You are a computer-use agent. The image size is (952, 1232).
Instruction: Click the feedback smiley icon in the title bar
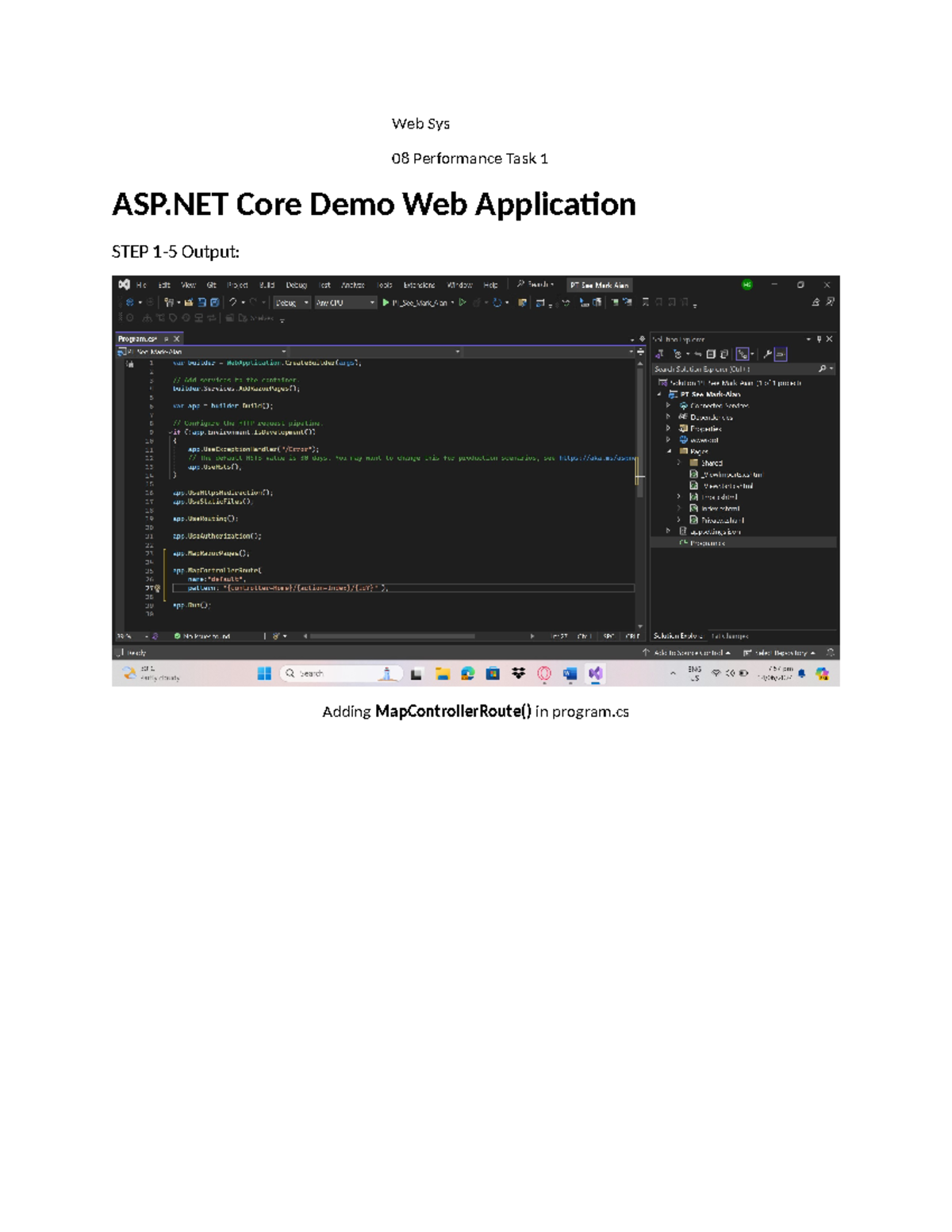tap(744, 283)
